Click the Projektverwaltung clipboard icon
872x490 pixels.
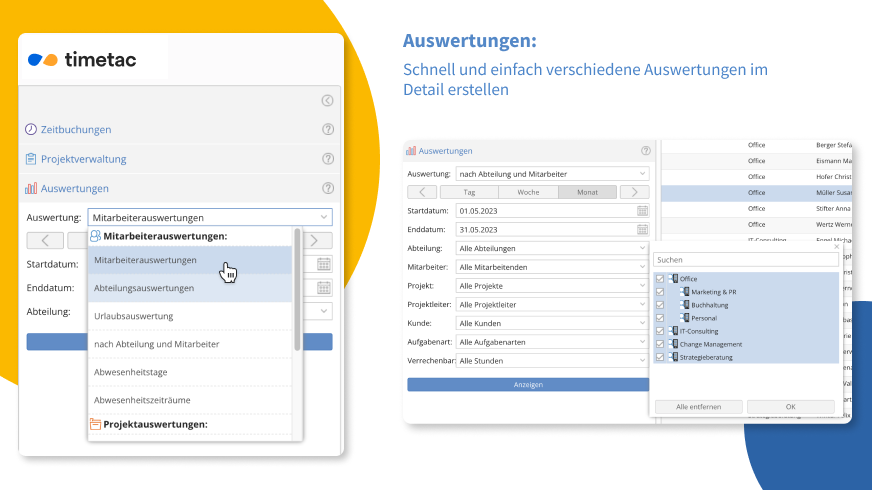pos(31,159)
